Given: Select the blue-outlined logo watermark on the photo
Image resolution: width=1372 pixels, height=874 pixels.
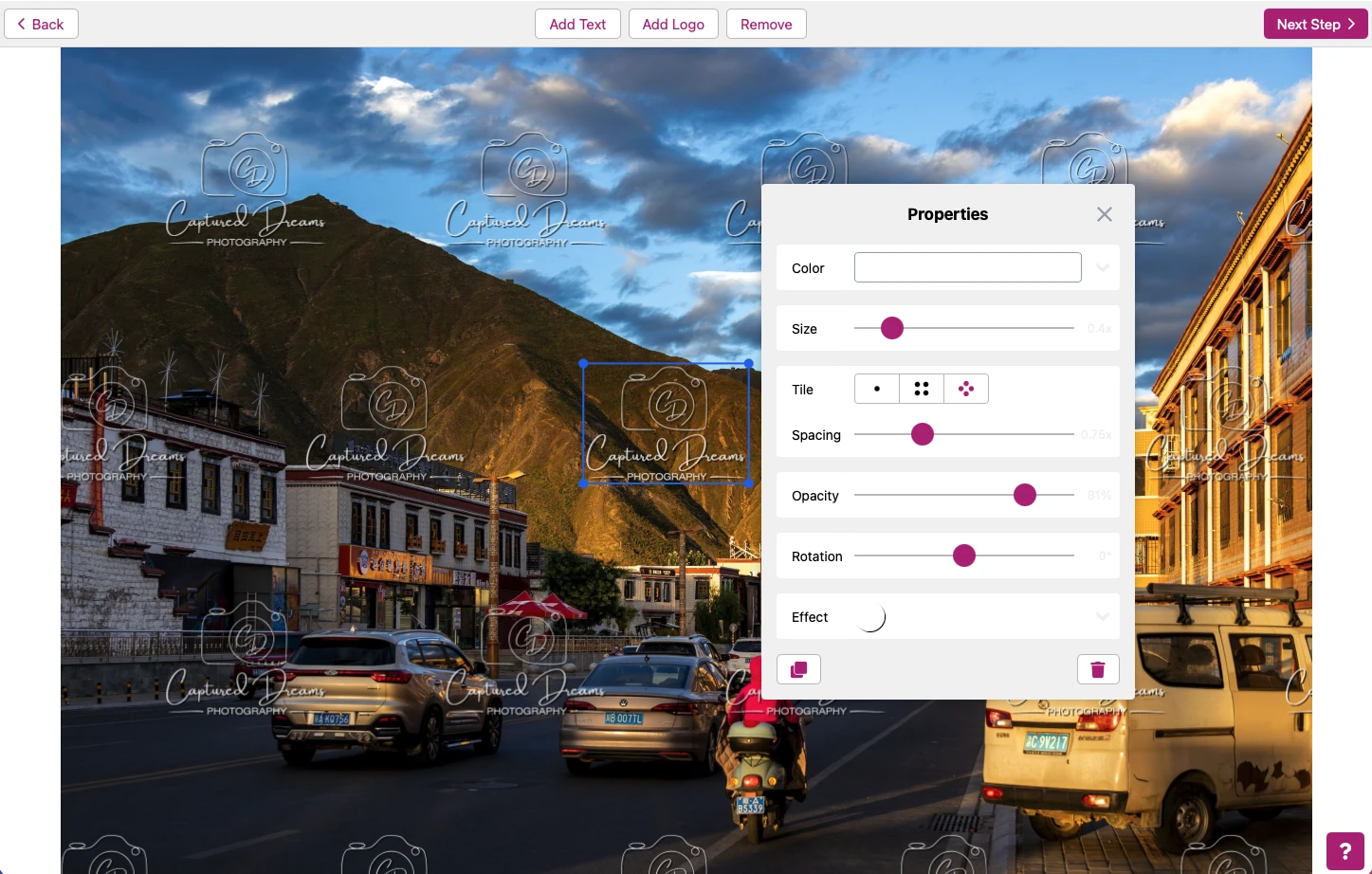Looking at the screenshot, I should [666, 424].
